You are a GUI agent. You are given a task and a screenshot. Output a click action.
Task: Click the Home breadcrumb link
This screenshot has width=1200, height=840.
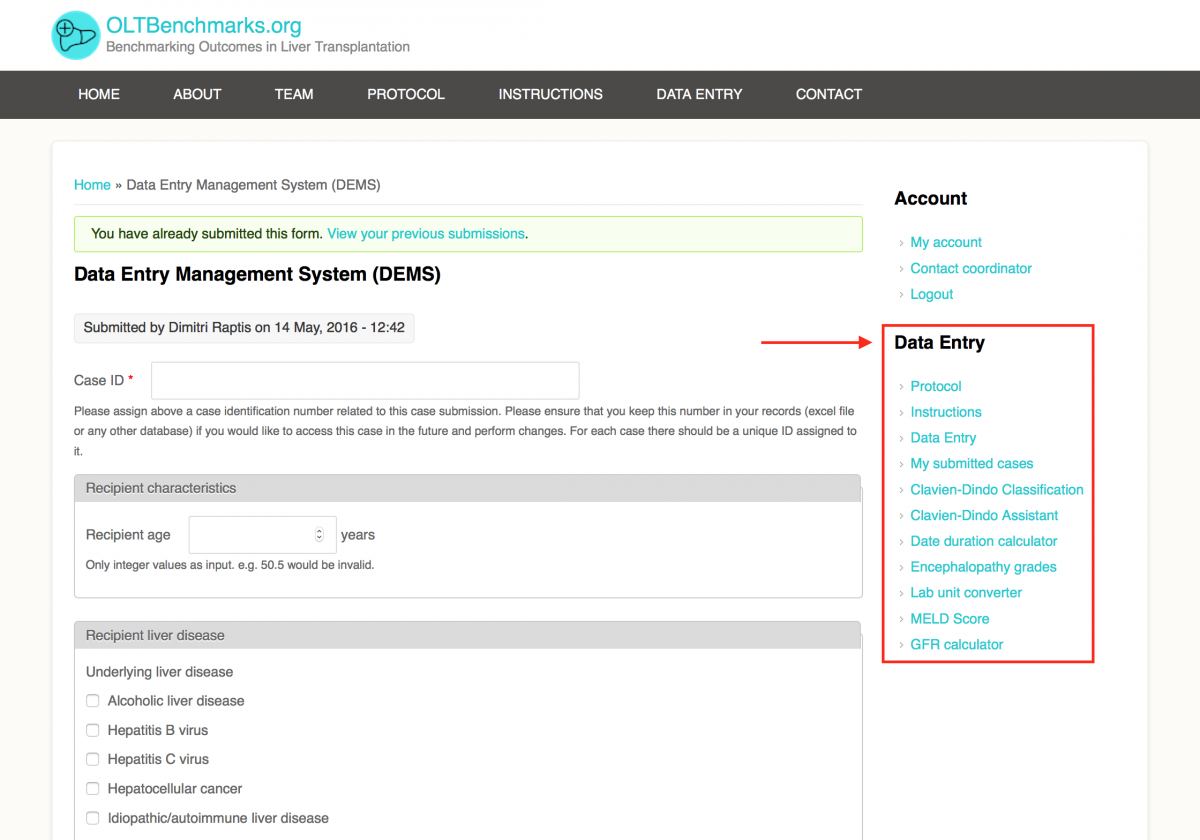coord(92,185)
